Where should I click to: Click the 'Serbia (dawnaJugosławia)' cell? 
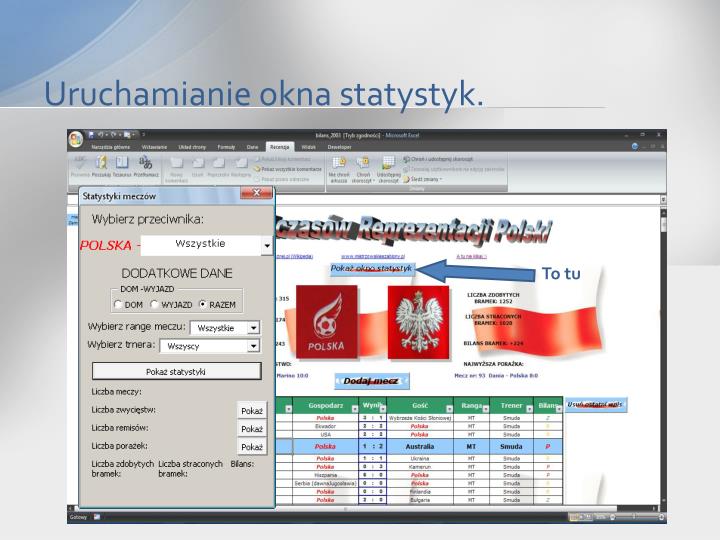pyautogui.click(x=326, y=483)
